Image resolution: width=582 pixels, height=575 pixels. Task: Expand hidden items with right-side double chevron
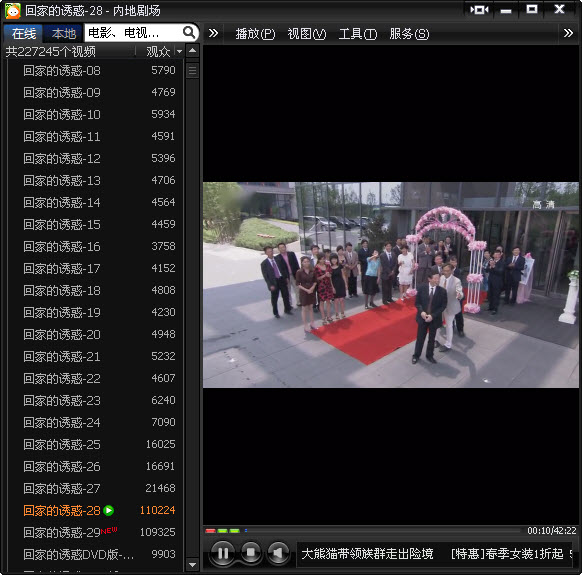click(568, 33)
